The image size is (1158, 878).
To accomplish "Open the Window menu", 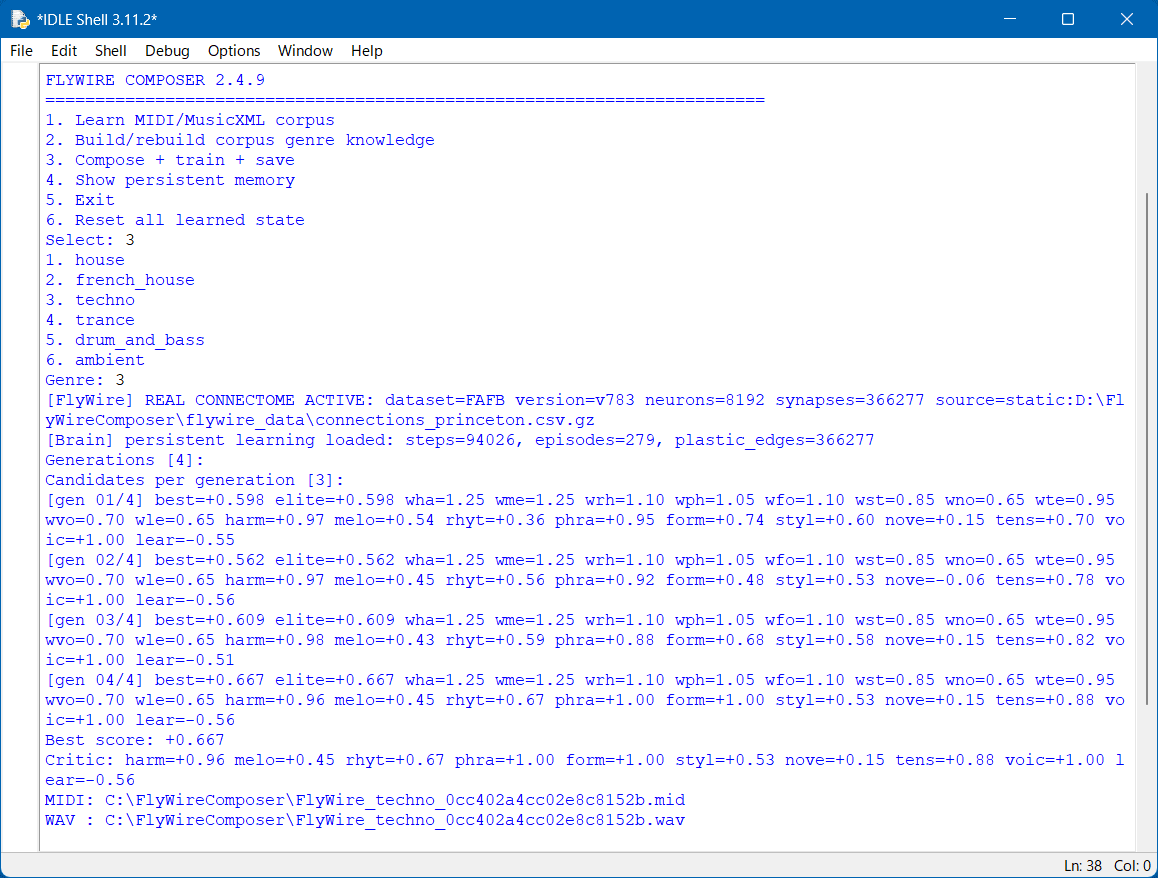I will click(x=305, y=51).
